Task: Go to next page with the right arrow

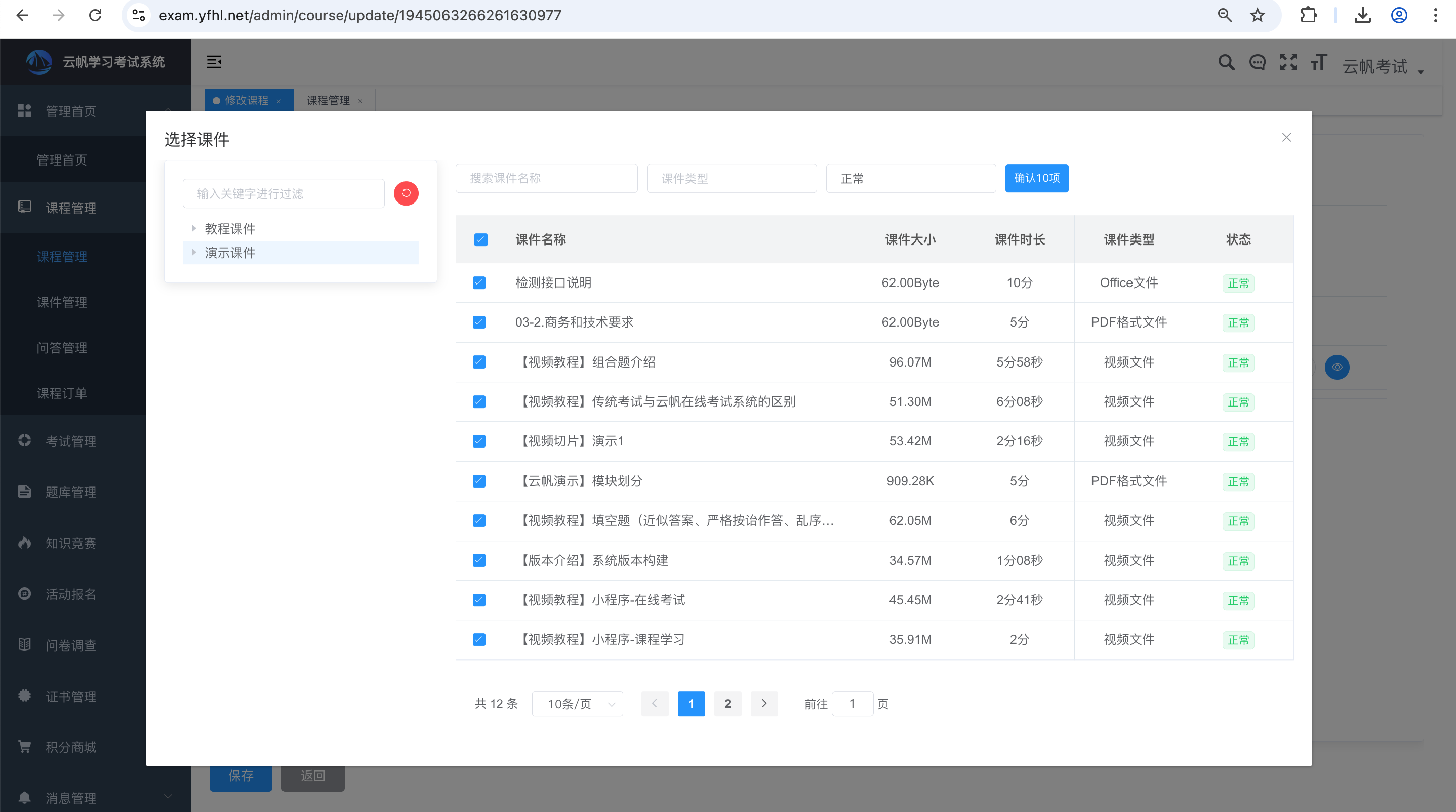Action: [764, 704]
